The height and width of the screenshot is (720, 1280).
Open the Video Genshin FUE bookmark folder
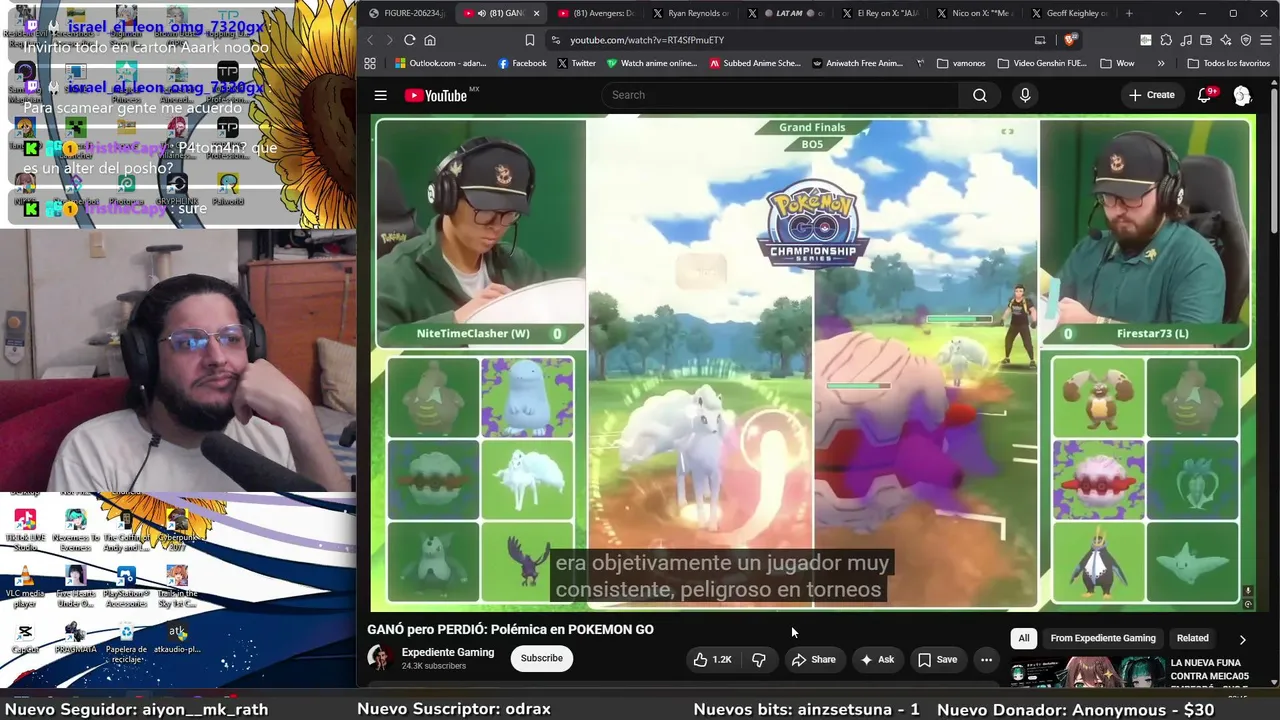(x=1042, y=63)
